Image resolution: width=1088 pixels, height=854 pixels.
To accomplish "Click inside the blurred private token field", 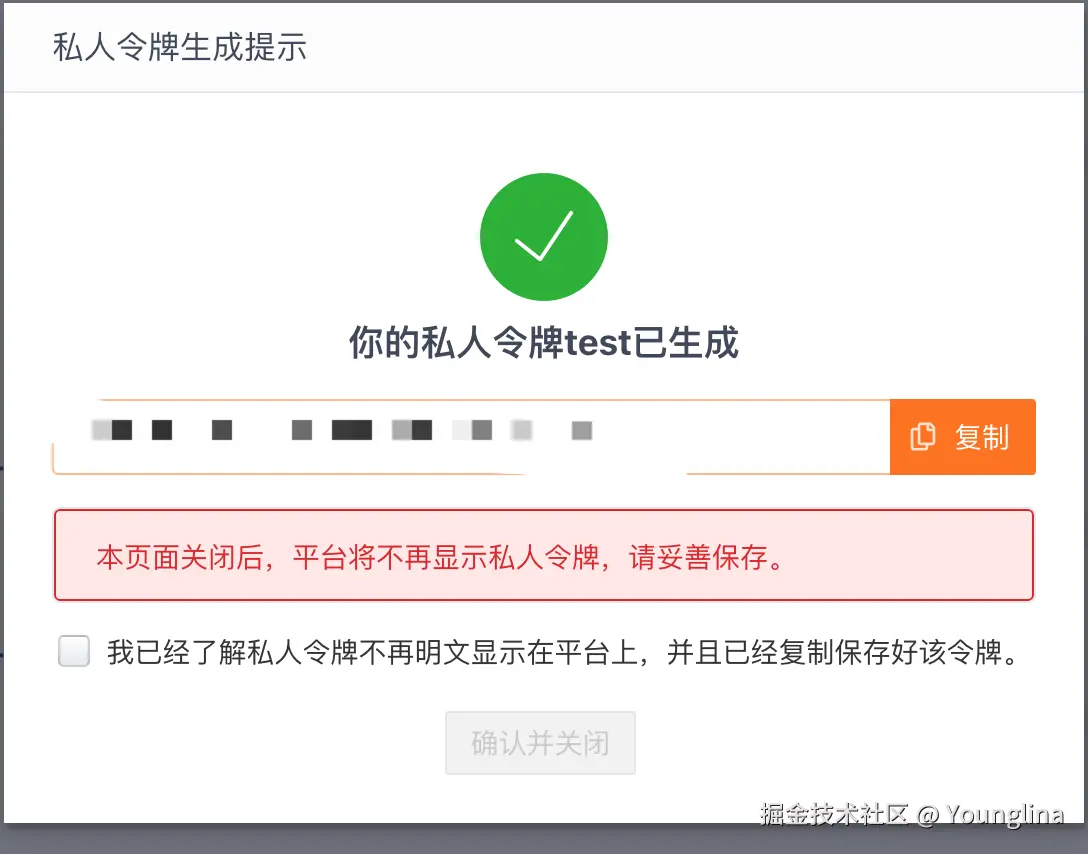I will pyautogui.click(x=471, y=437).
